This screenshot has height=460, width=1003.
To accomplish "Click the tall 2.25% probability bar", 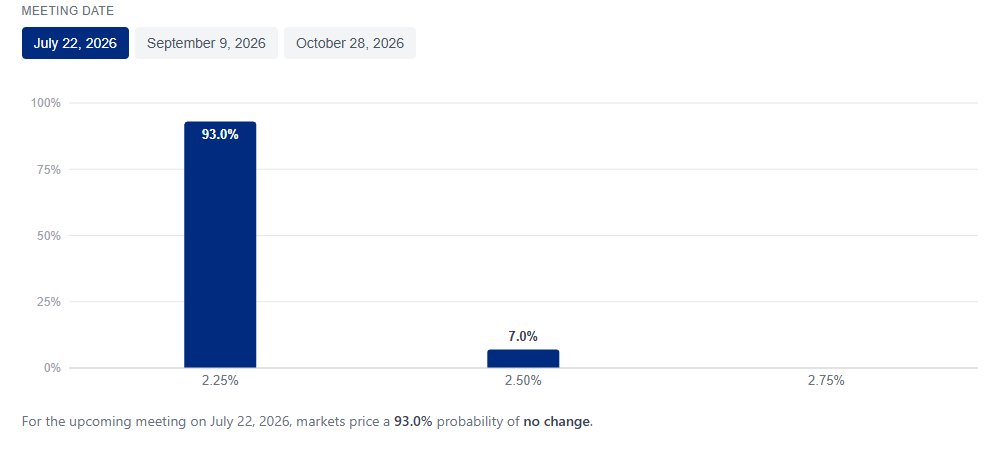I will [x=220, y=244].
